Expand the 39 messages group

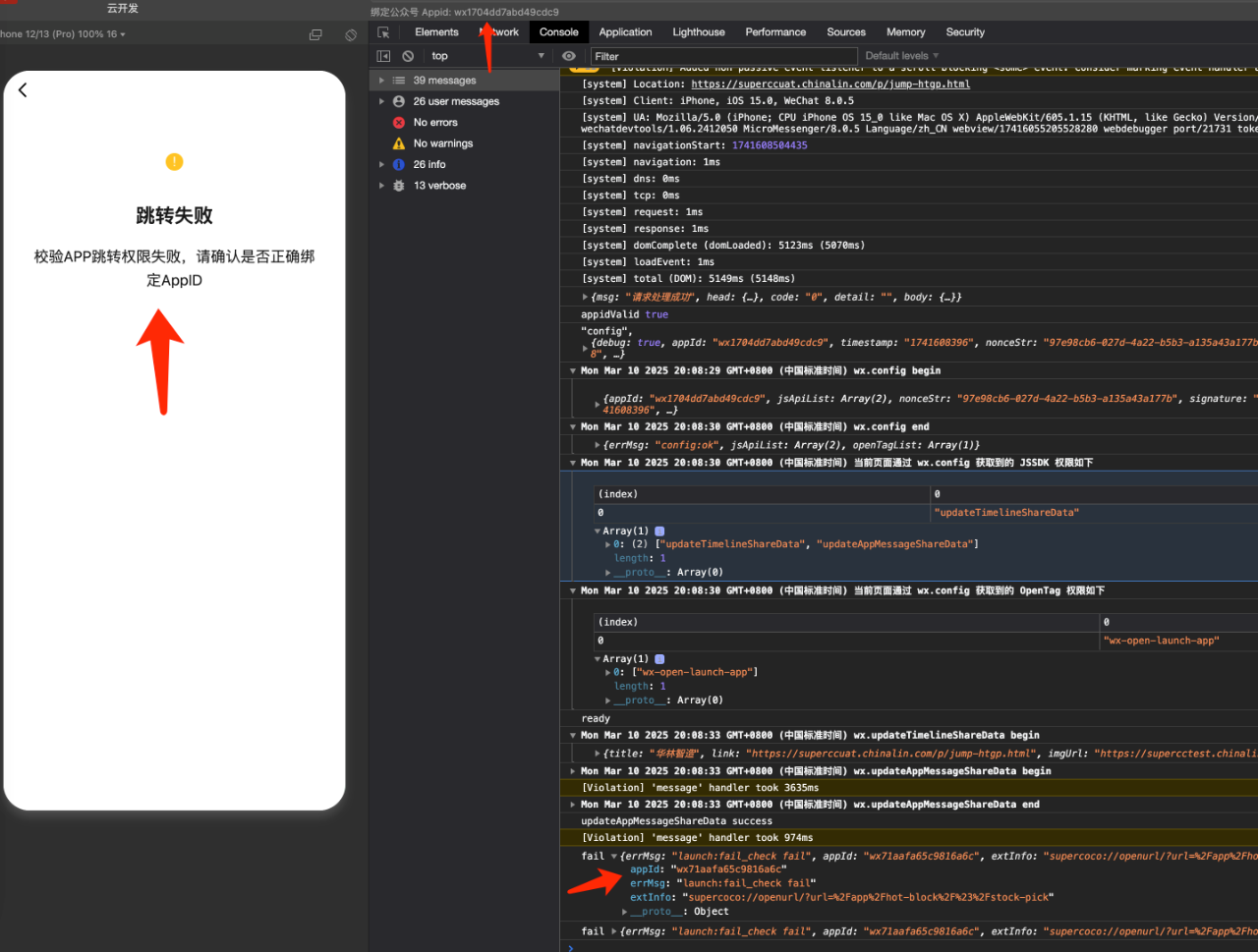382,81
